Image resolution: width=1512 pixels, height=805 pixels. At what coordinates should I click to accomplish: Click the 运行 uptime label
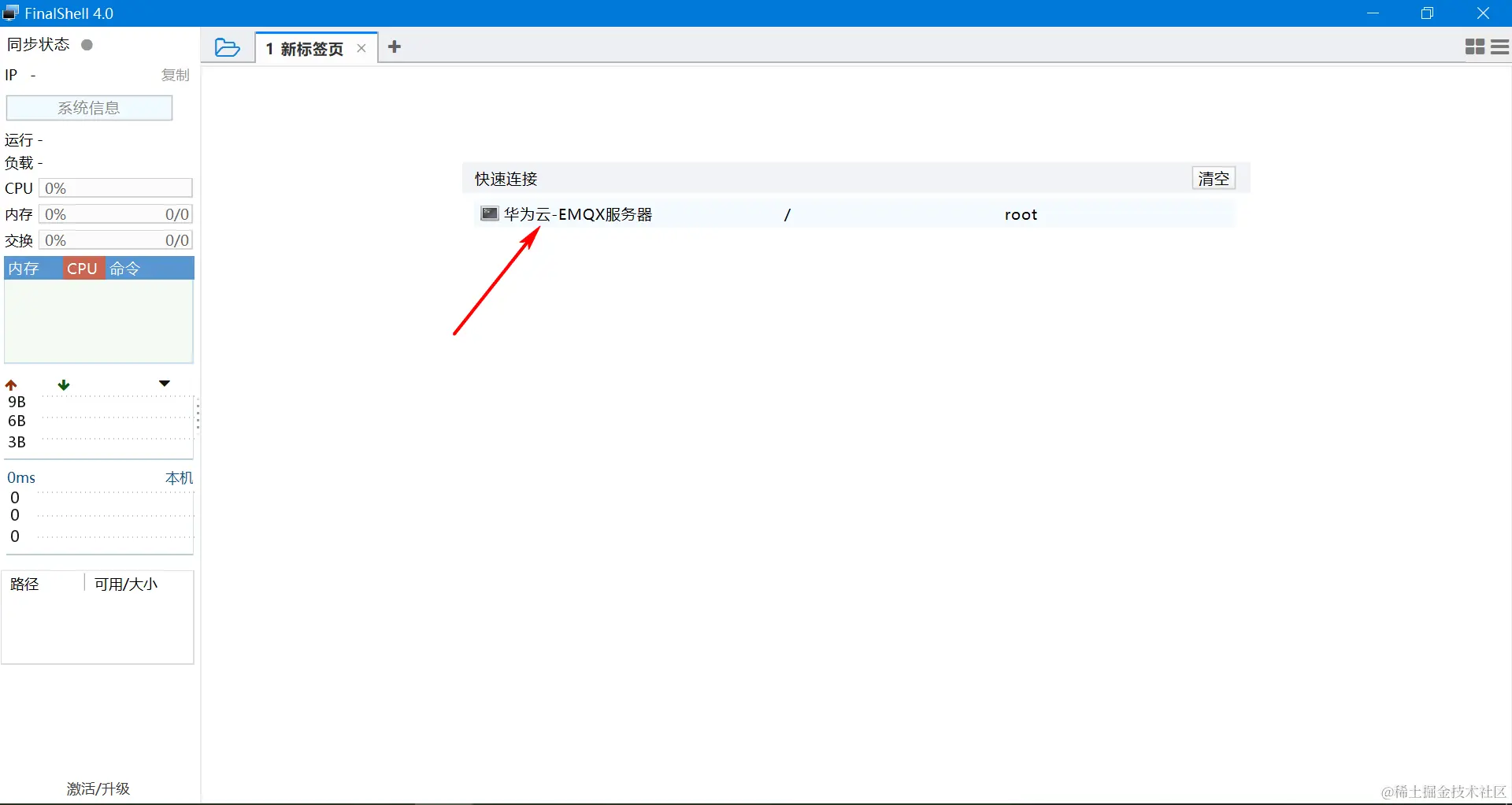[19, 140]
